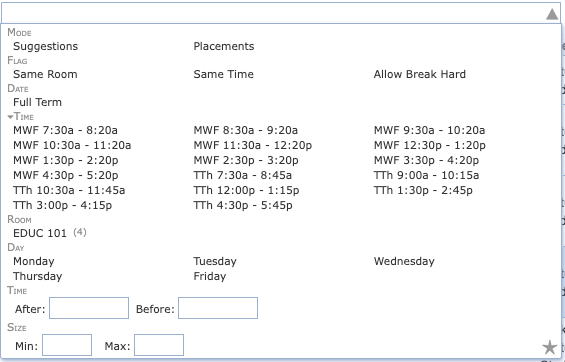The height and width of the screenshot is (362, 565).
Task: Focus the After time field
Action: (x=89, y=308)
